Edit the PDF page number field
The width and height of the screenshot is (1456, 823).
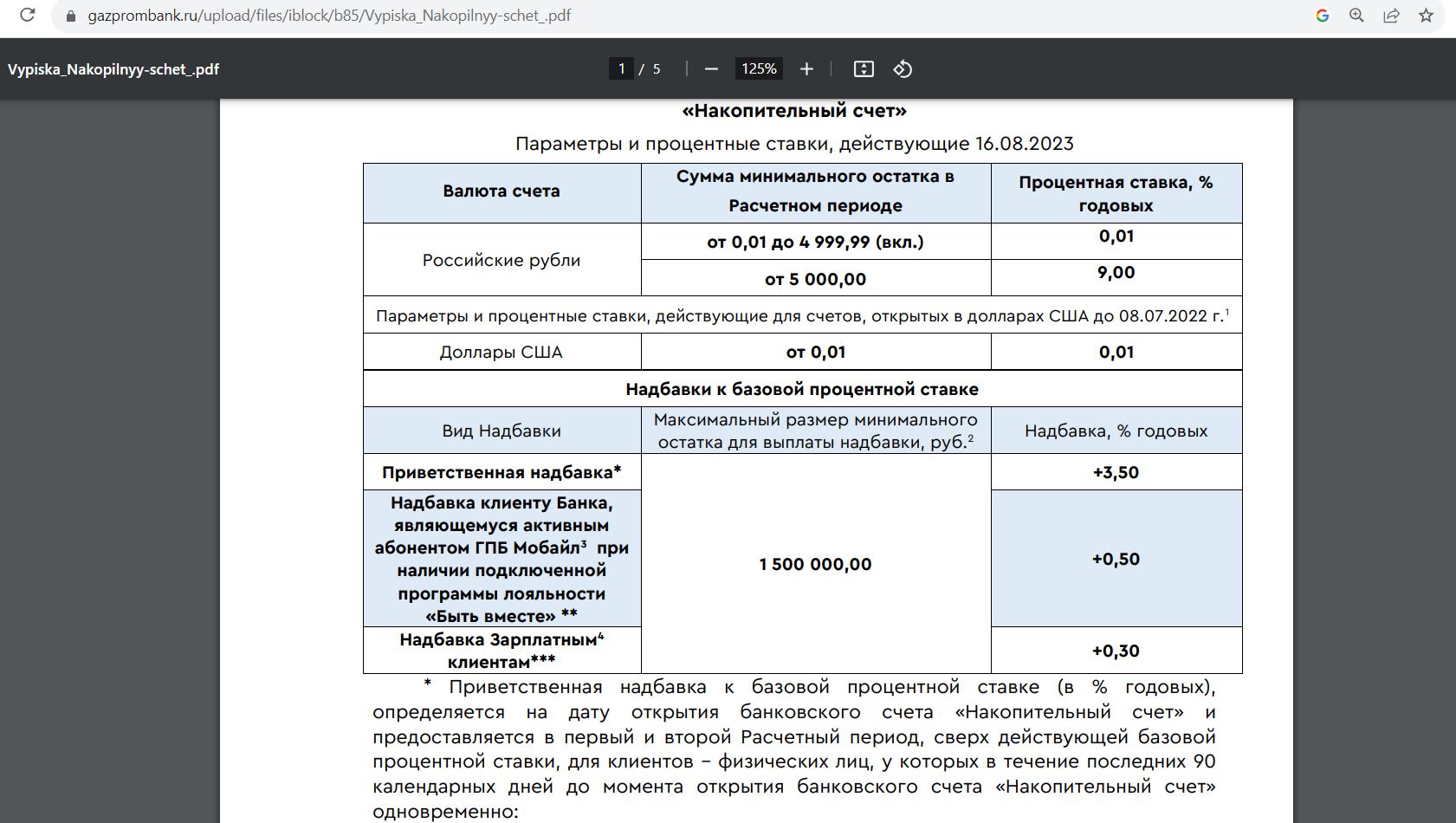pos(621,68)
